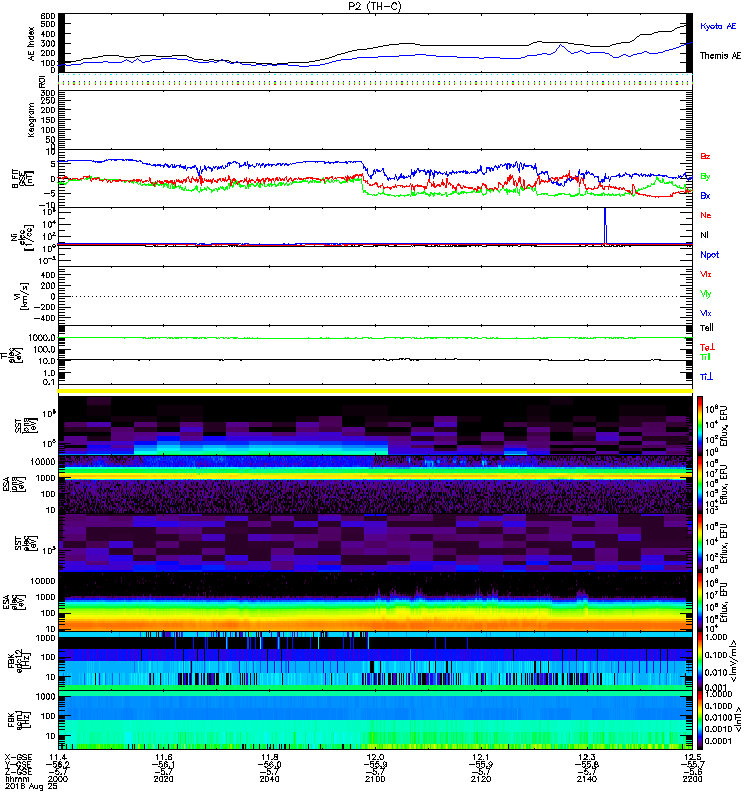
Task: Select the black Ni legend label
Action: (x=705, y=235)
